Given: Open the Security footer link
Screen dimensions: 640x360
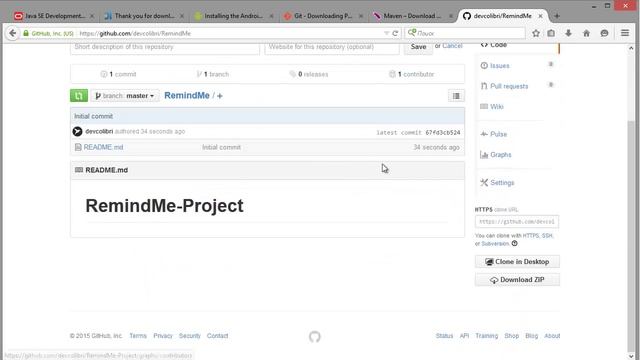Looking at the screenshot, I should coord(190,336).
